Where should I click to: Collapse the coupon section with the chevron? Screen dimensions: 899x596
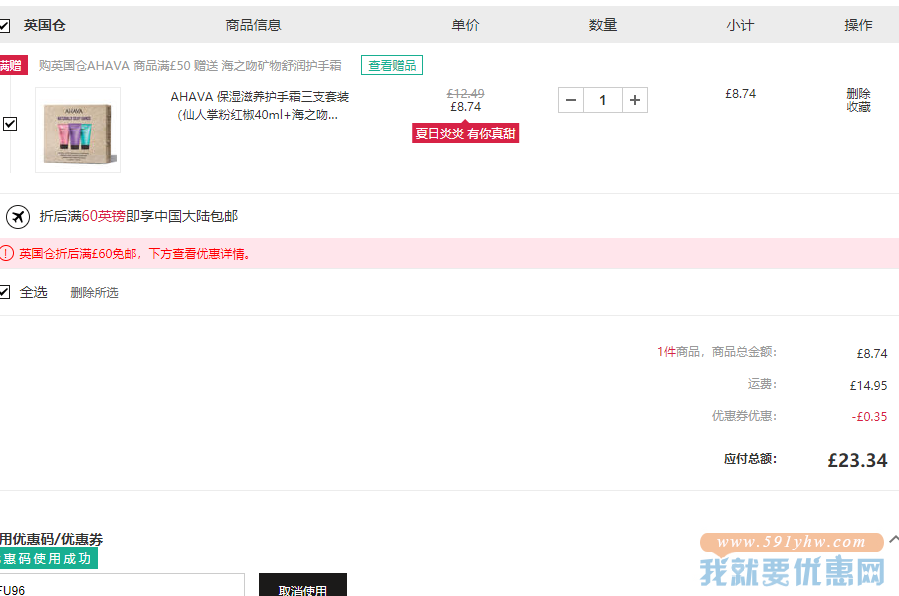tap(893, 539)
